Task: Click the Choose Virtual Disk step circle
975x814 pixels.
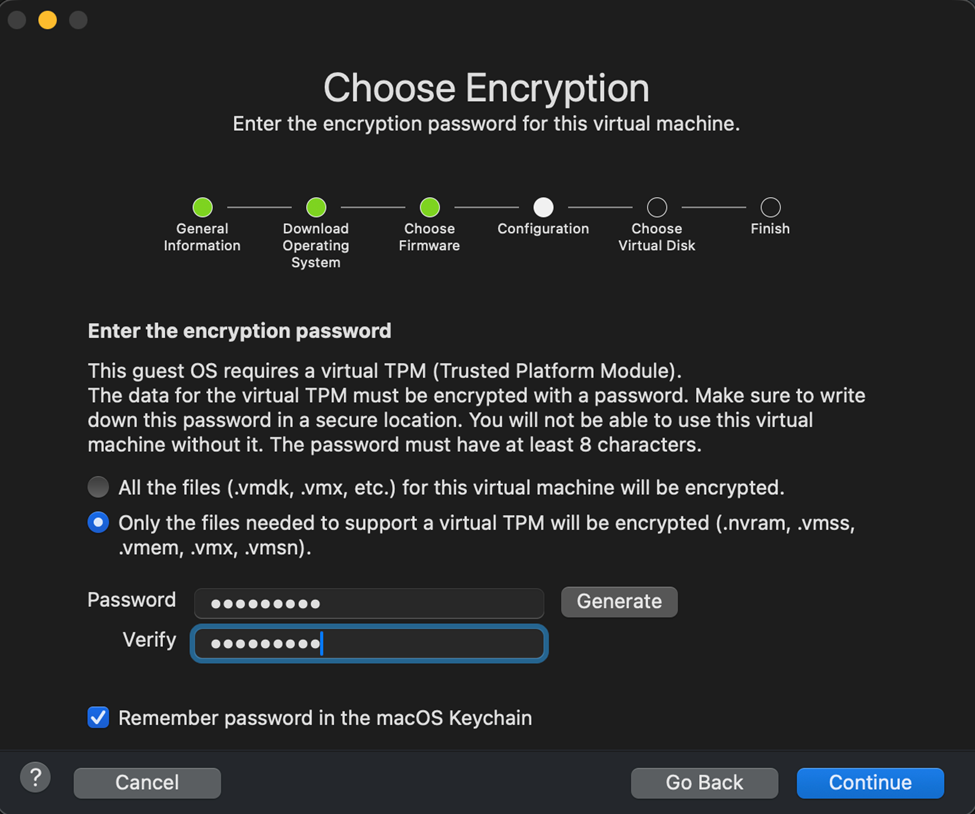Action: pyautogui.click(x=657, y=207)
